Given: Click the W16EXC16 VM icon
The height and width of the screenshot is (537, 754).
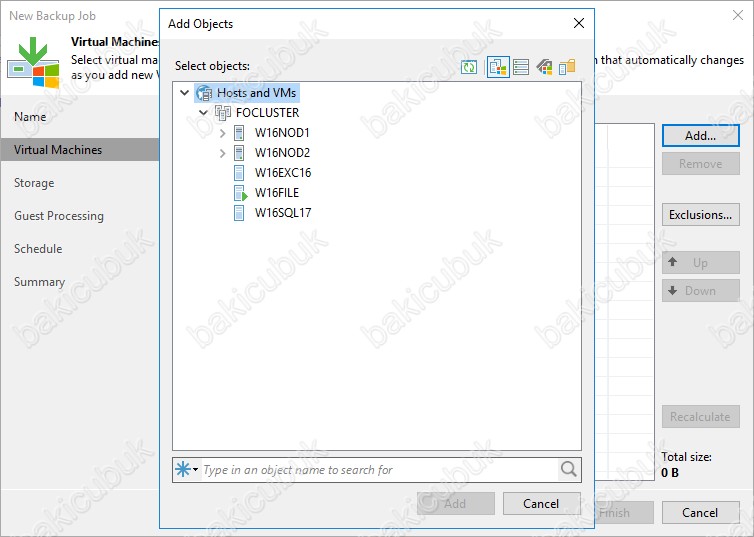Looking at the screenshot, I should [x=239, y=173].
